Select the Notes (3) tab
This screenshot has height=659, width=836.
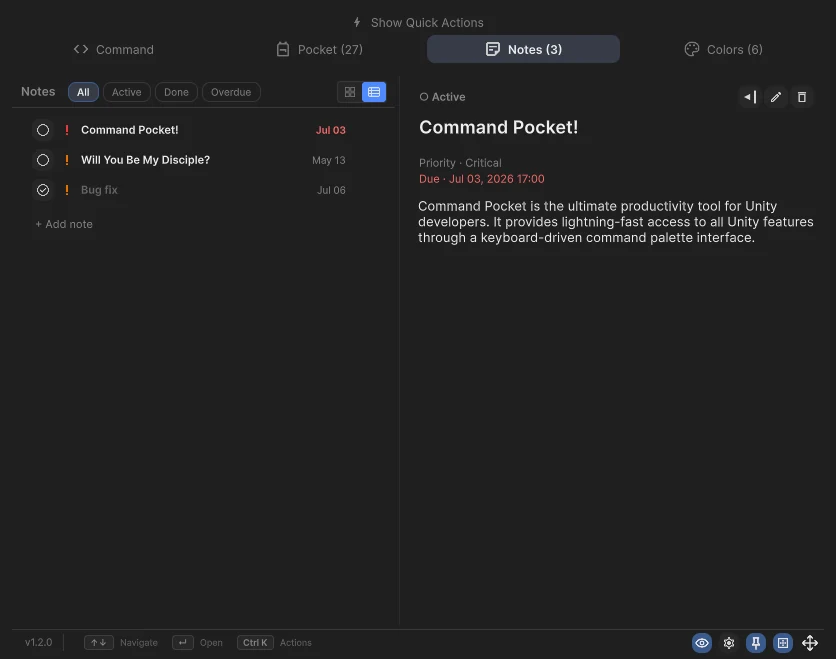click(523, 50)
